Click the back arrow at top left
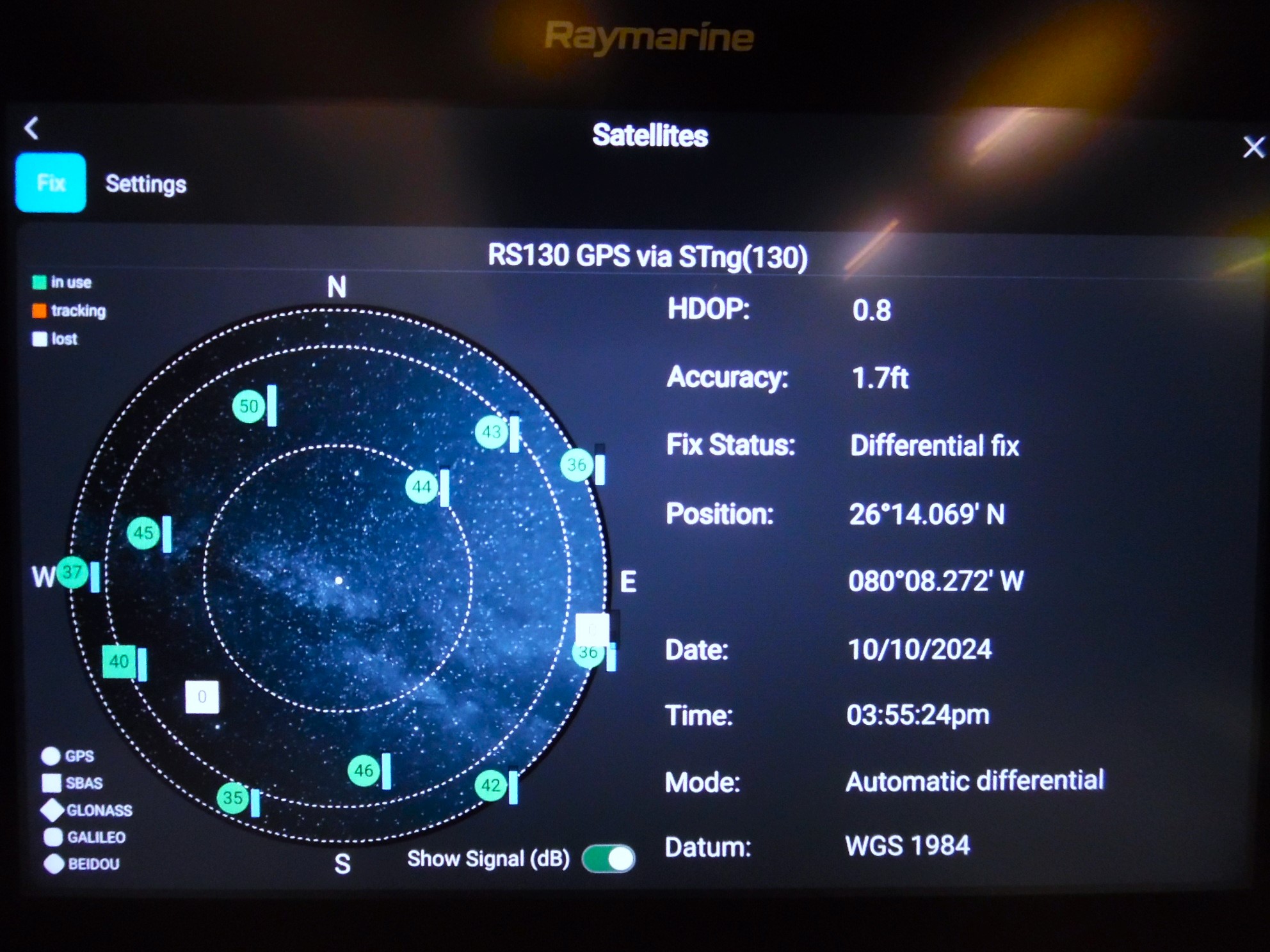The image size is (1270, 952). point(31,129)
